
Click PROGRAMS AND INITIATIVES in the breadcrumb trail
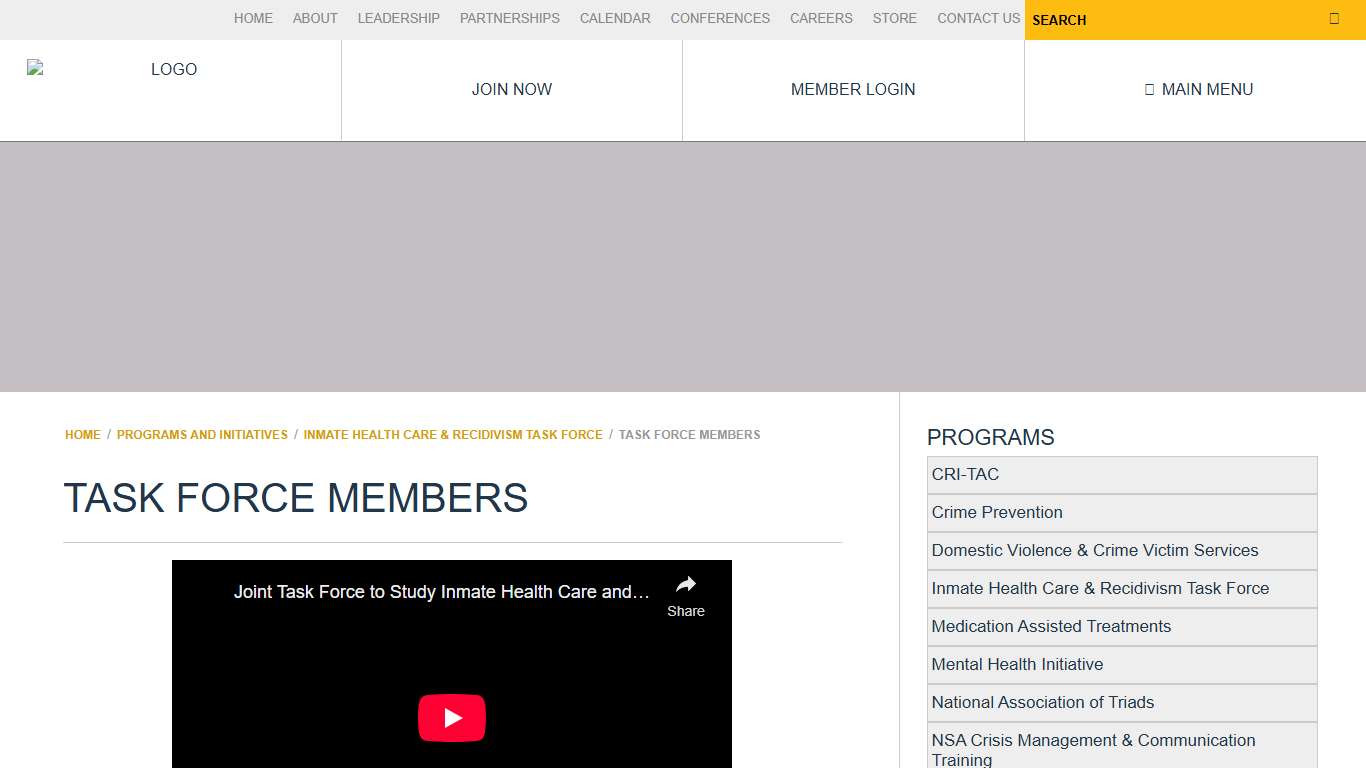pyautogui.click(x=202, y=434)
